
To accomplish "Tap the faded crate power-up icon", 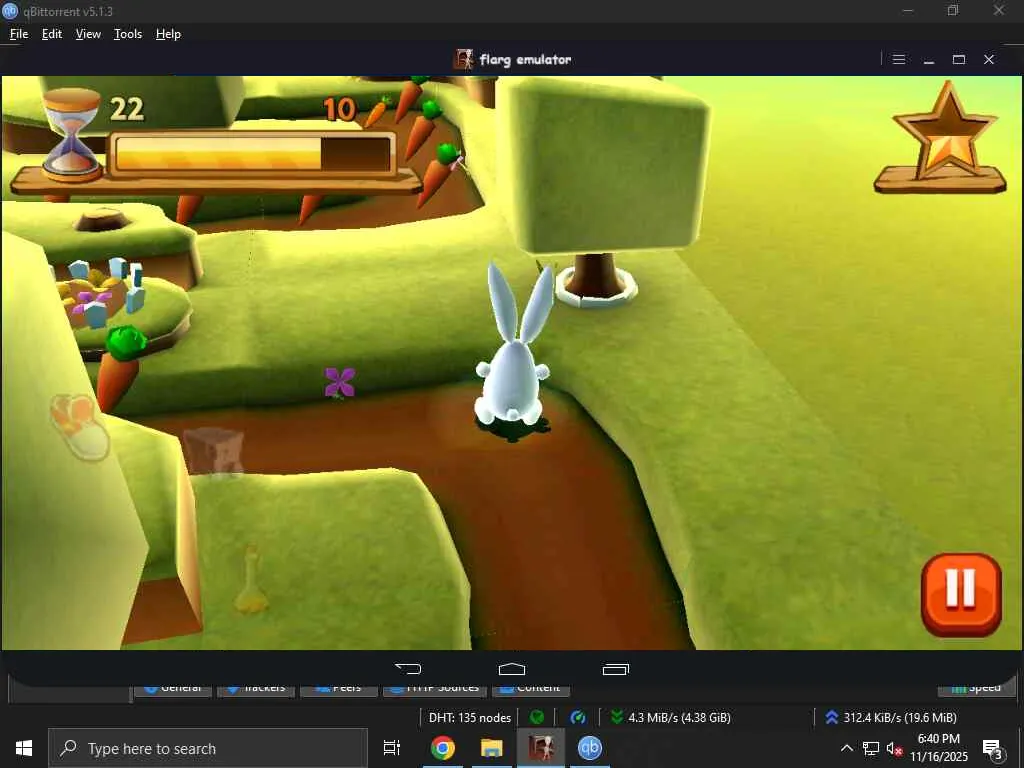I will [213, 451].
